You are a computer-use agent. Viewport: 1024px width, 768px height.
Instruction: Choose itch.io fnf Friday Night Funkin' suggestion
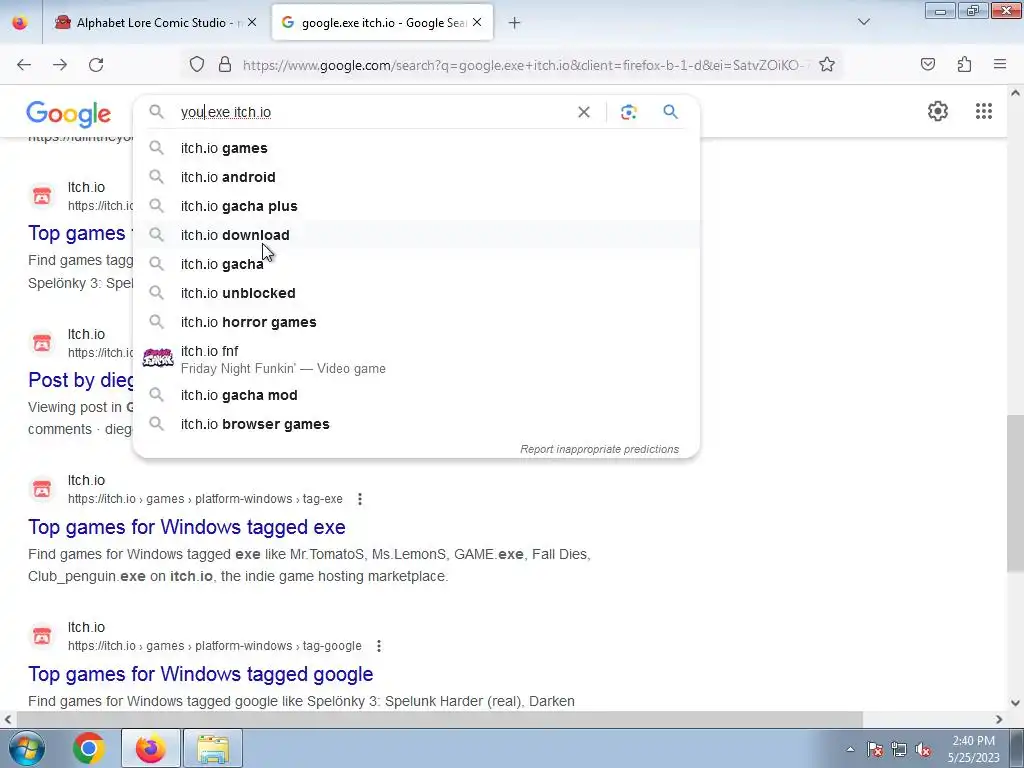click(417, 359)
